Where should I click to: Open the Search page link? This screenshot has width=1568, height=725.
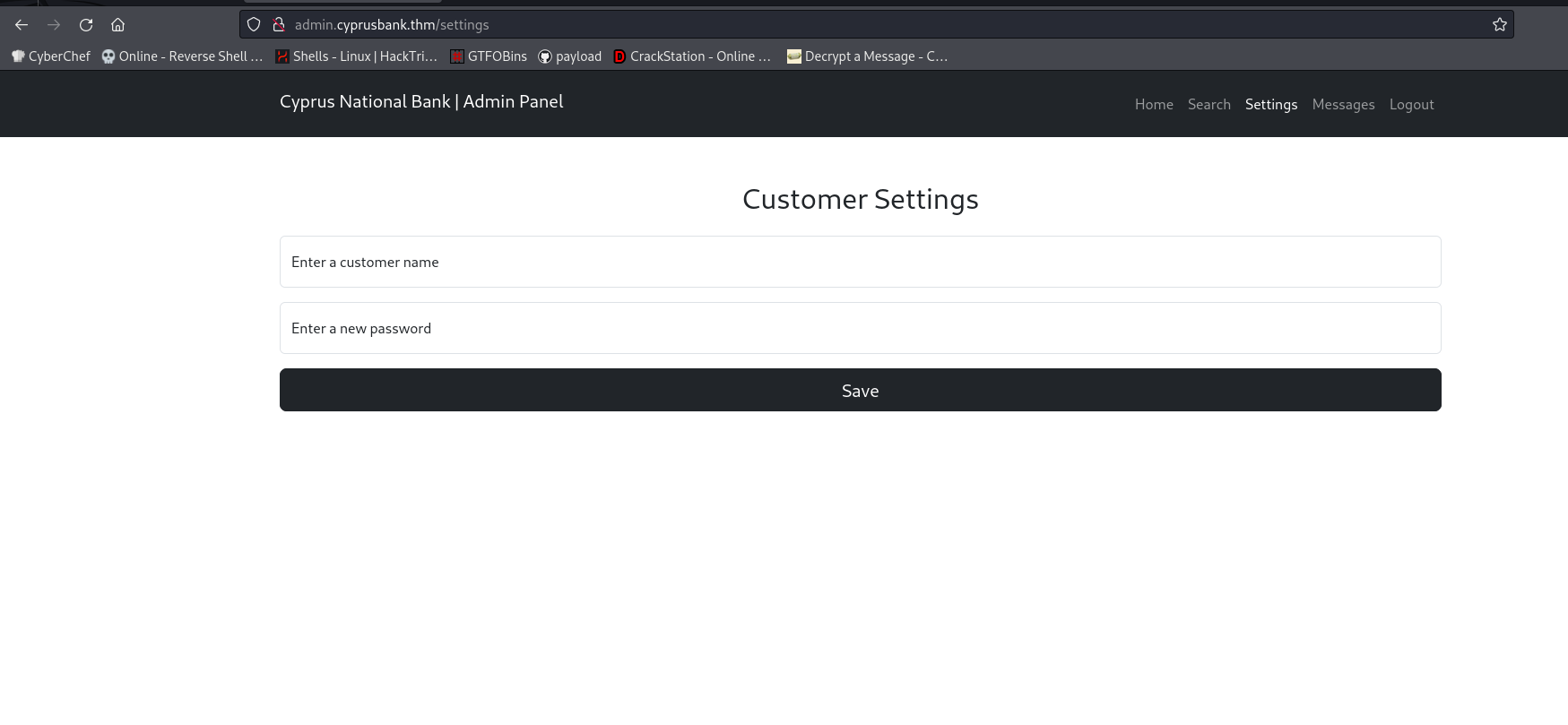tap(1208, 105)
